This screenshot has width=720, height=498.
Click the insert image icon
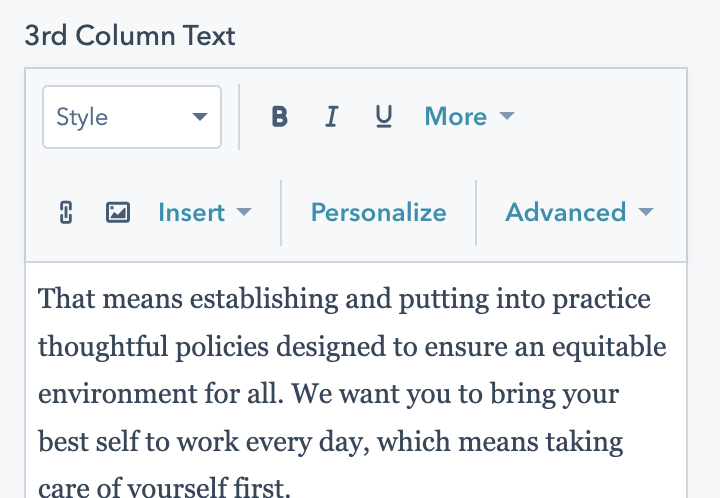tap(118, 212)
